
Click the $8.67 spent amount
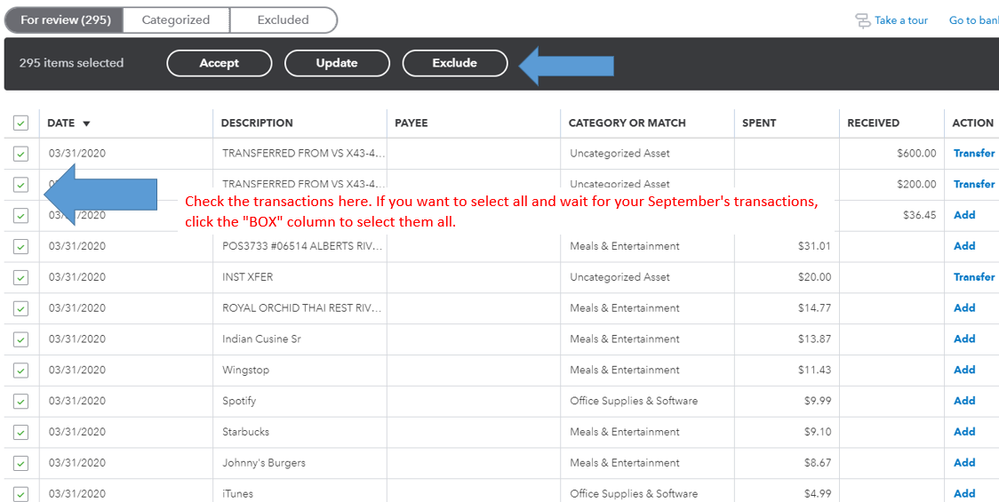[817, 463]
